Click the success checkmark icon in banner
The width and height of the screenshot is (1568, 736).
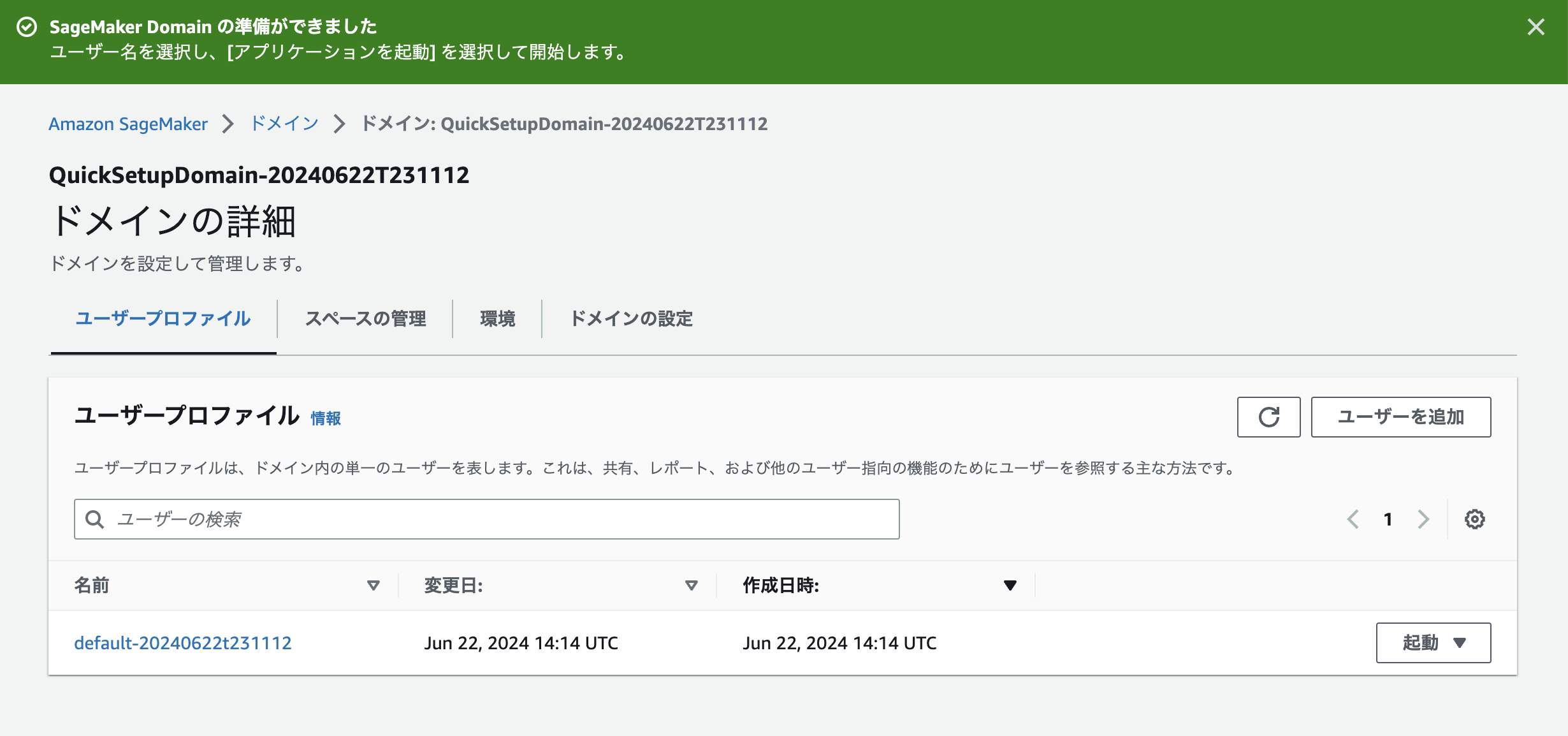click(x=27, y=27)
